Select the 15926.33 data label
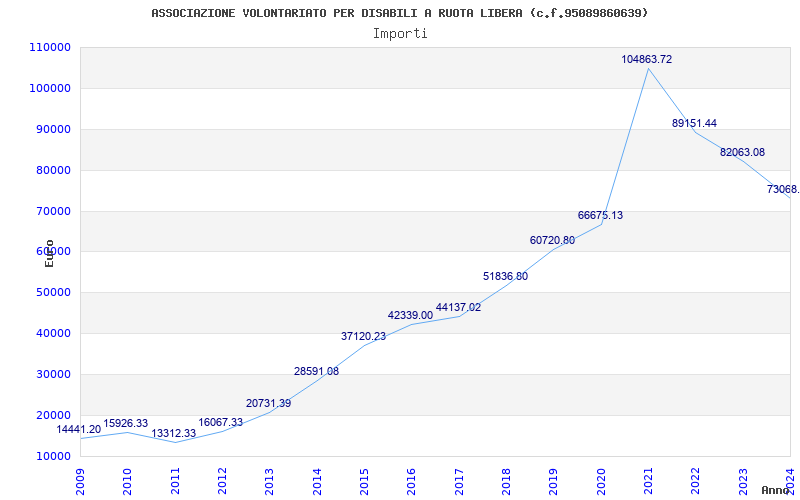 [126, 423]
